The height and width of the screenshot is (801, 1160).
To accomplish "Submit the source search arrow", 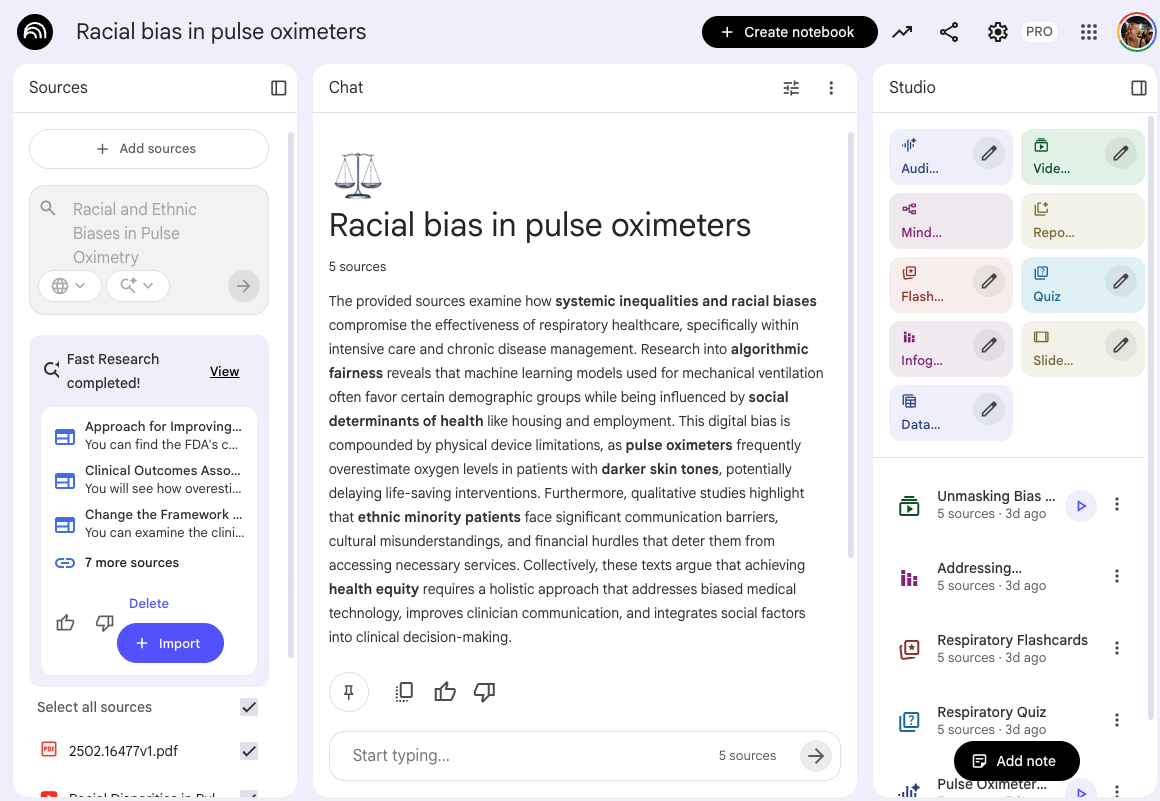I will pos(243,285).
